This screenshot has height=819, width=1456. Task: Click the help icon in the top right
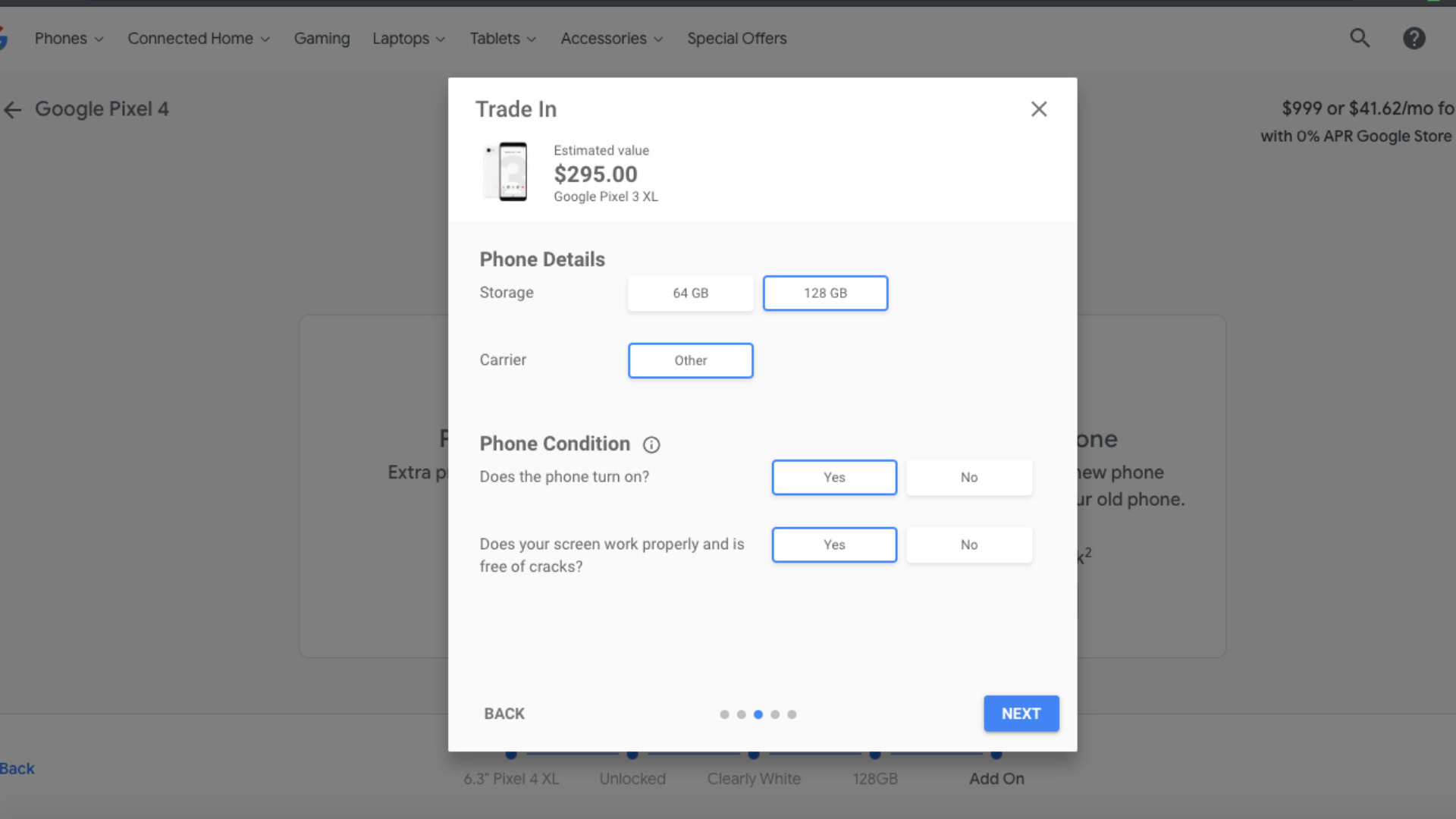pyautogui.click(x=1414, y=38)
